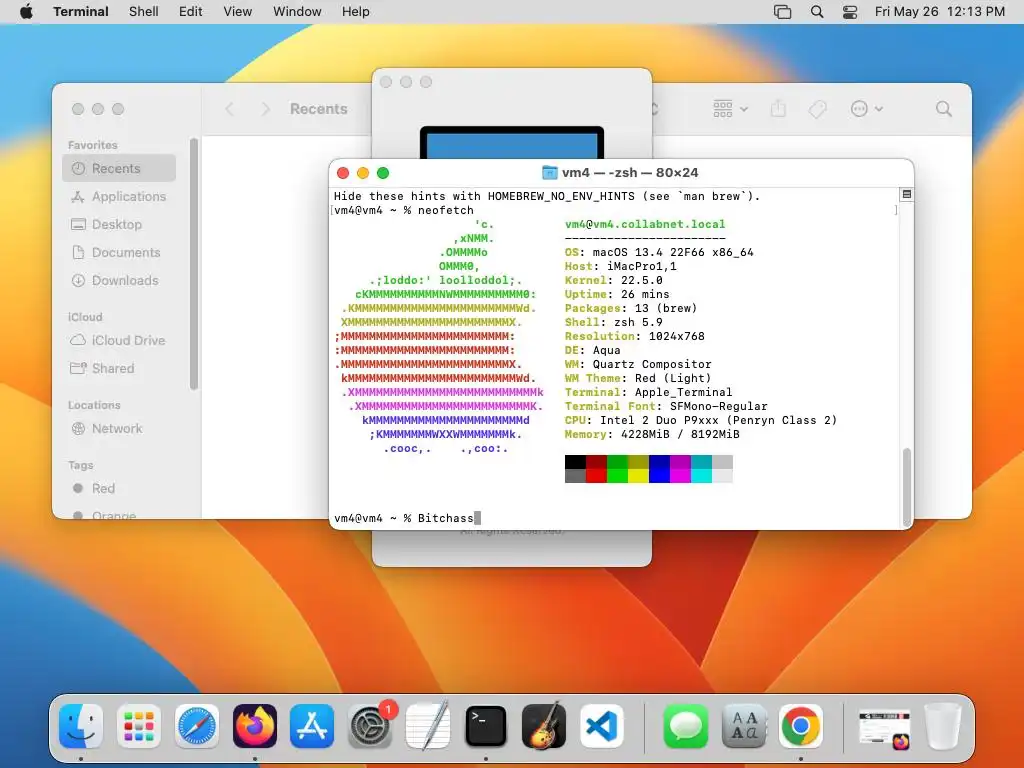Click the split pane icon in Terminal

click(906, 195)
